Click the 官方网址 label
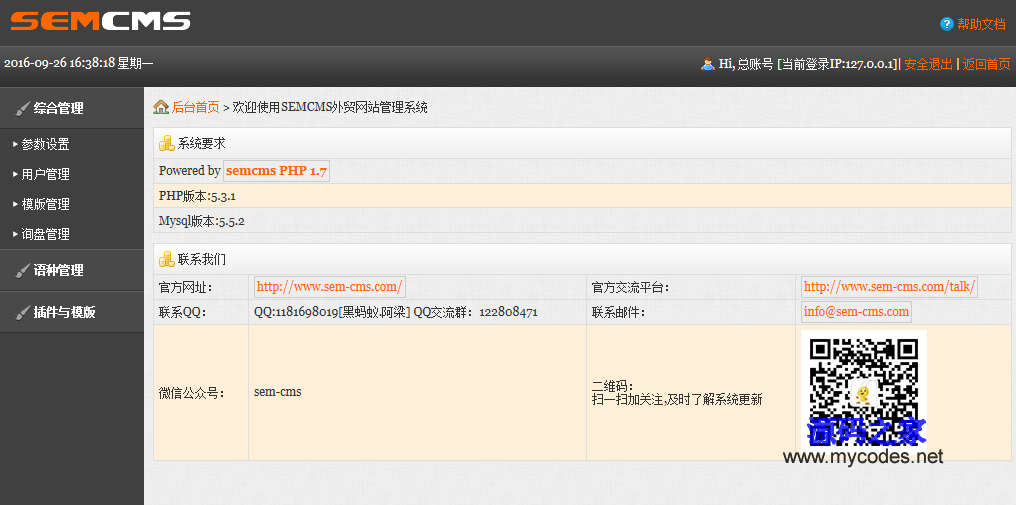The height and width of the screenshot is (505, 1016). tap(186, 287)
